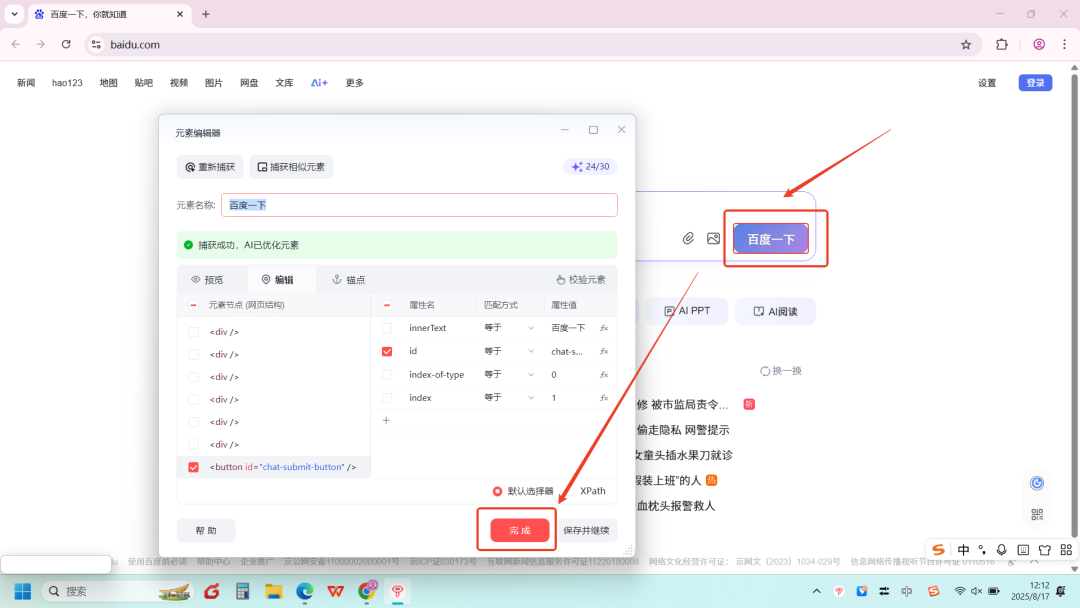The image size is (1080, 608).
Task: Click the Windows Start button
Action: (23, 591)
